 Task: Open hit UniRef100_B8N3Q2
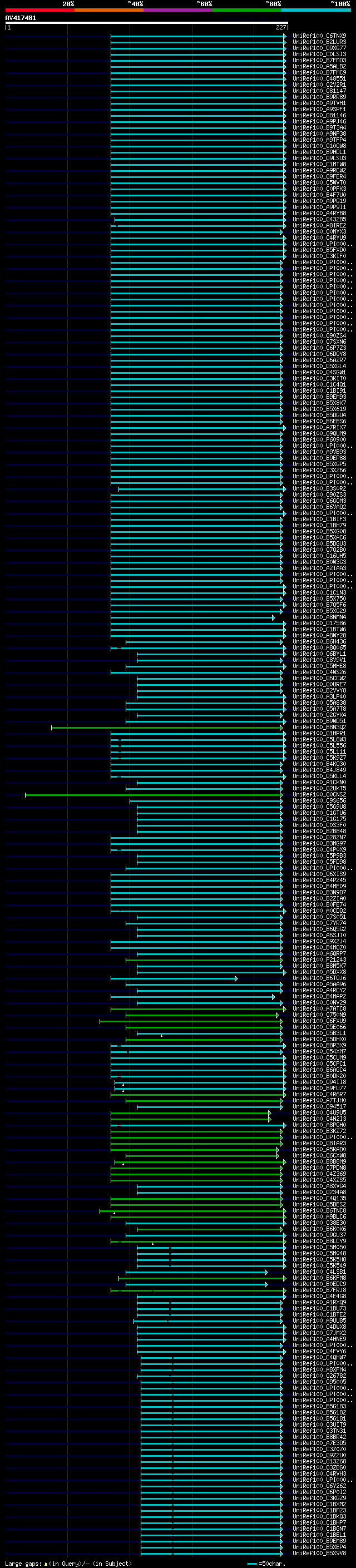pyautogui.click(x=319, y=728)
